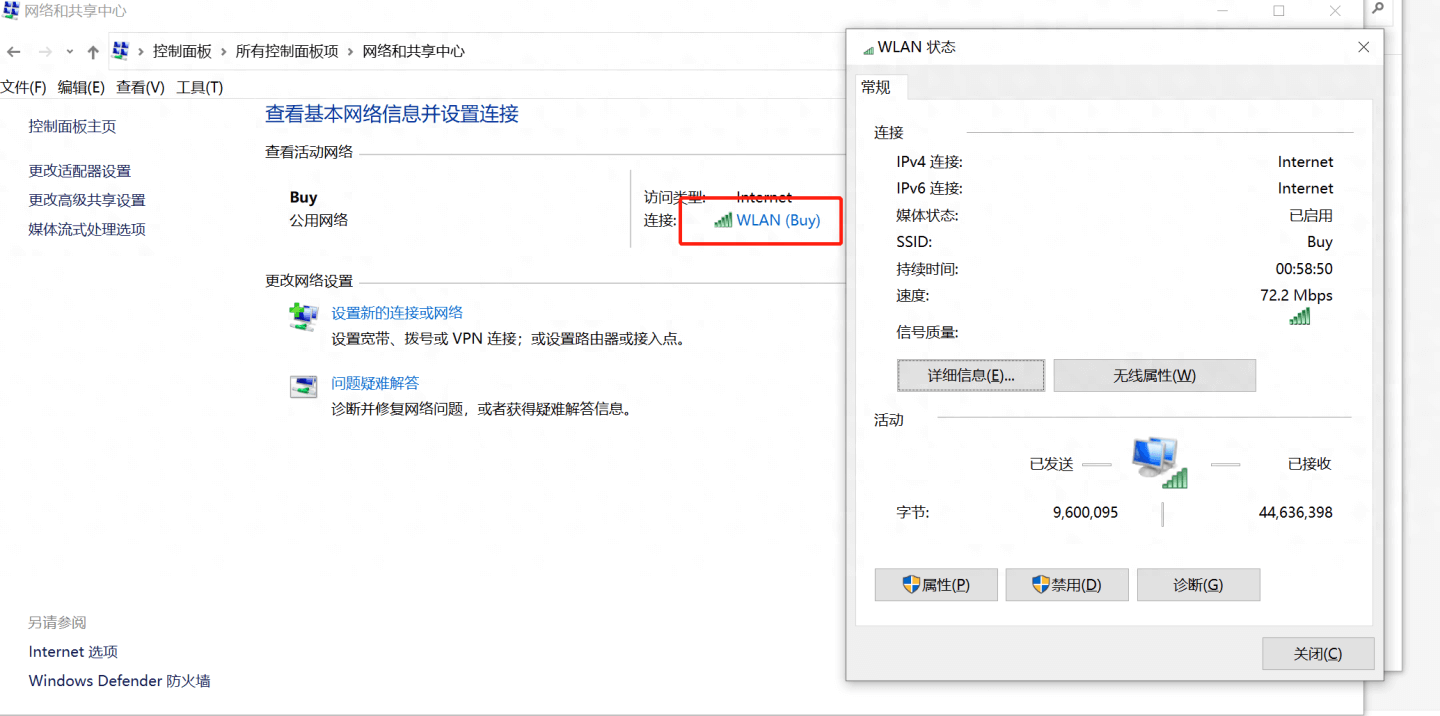Open the 查看(V) menu
Image resolution: width=1440 pixels, height=716 pixels.
coord(139,87)
